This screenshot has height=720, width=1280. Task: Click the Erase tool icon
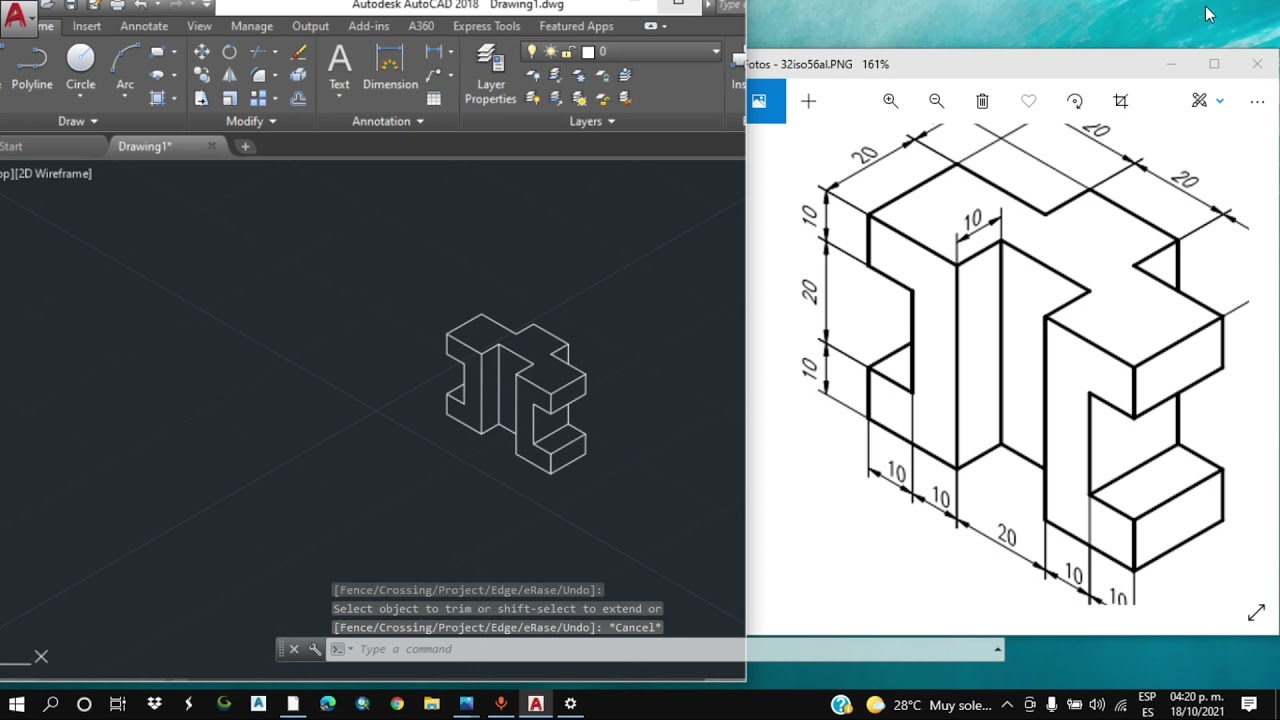[298, 52]
